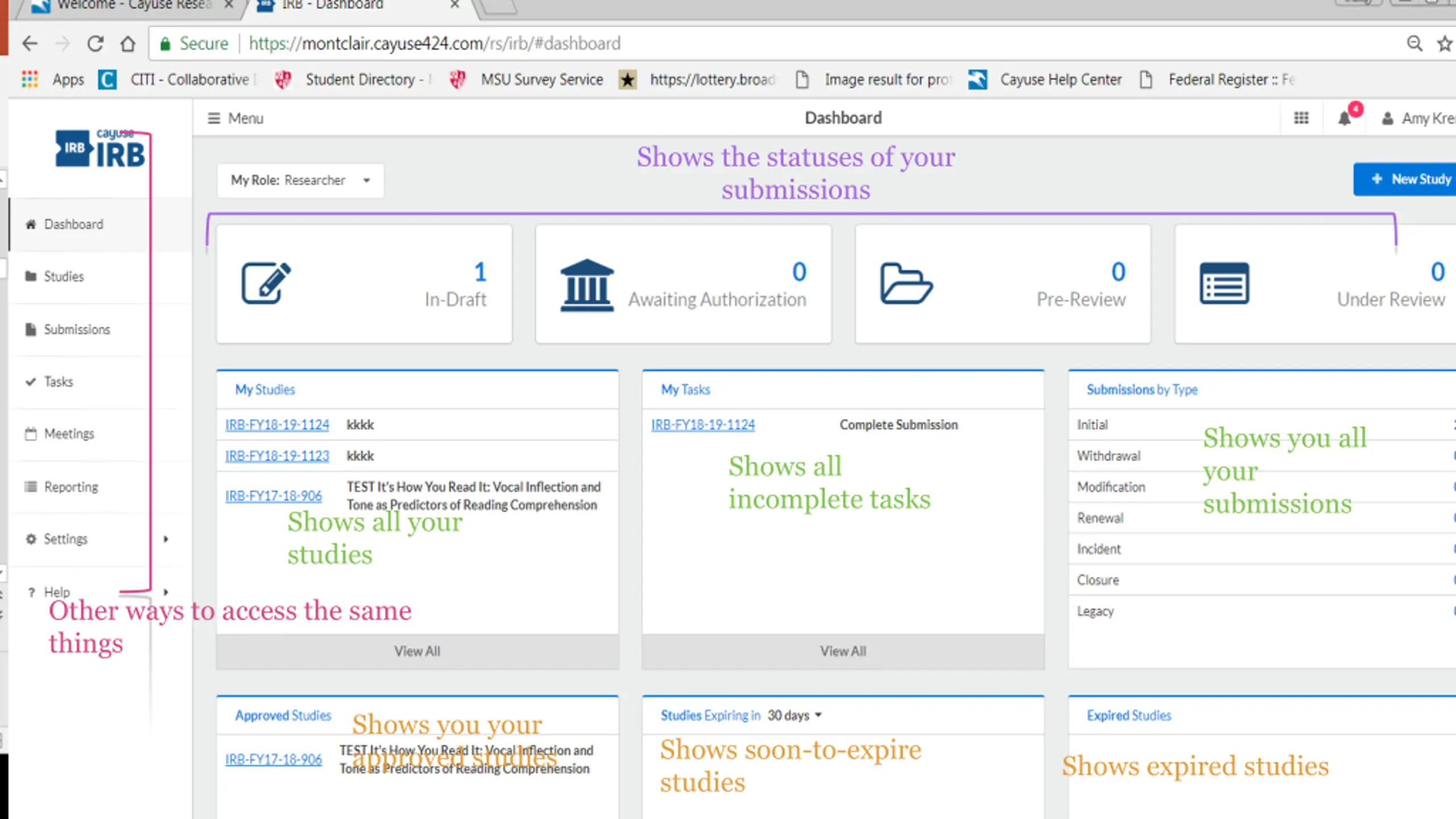Image resolution: width=1456 pixels, height=819 pixels.
Task: Click Initial submission type row
Action: point(1263,425)
